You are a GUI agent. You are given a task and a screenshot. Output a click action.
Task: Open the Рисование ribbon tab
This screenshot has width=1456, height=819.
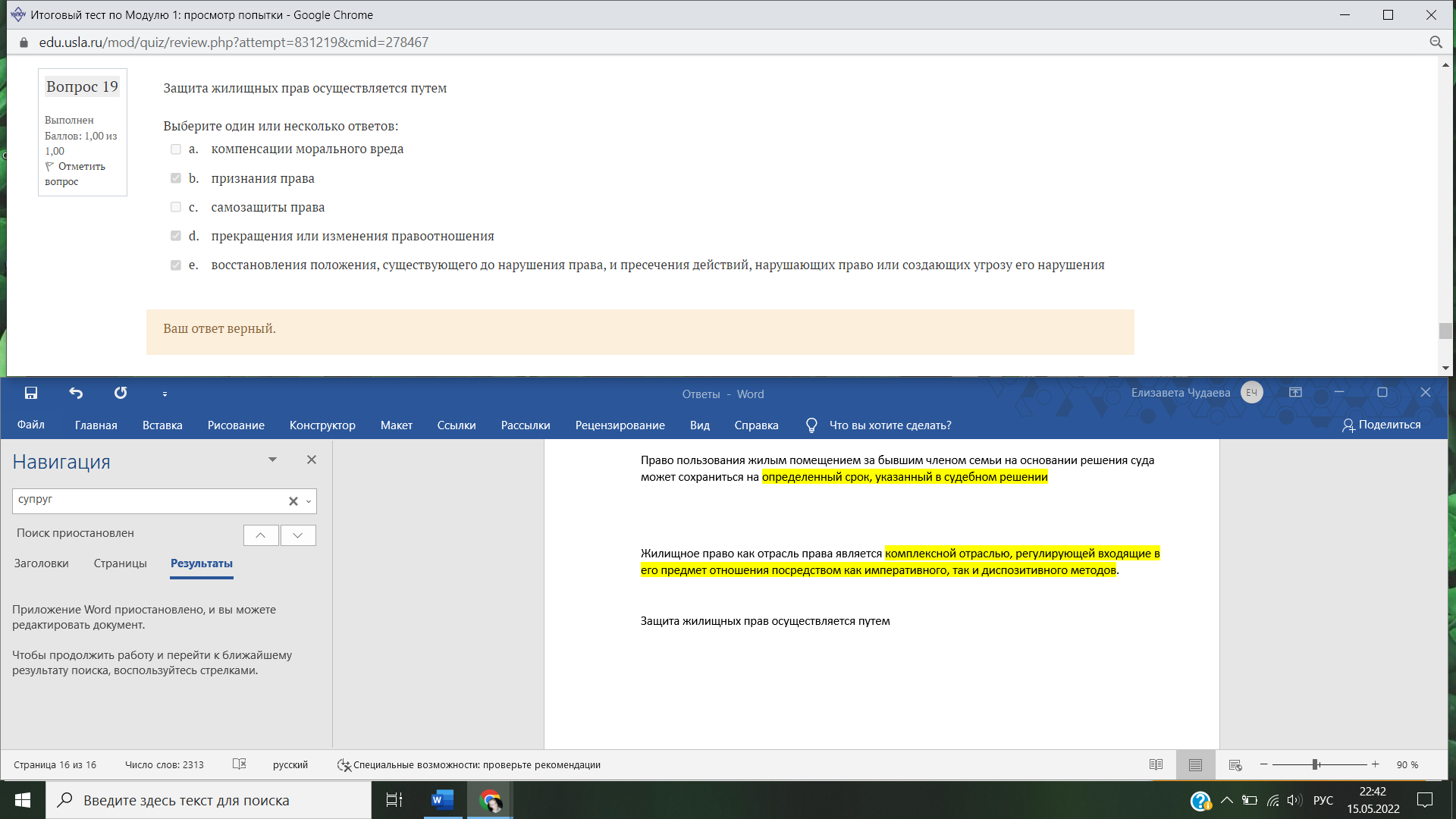236,425
